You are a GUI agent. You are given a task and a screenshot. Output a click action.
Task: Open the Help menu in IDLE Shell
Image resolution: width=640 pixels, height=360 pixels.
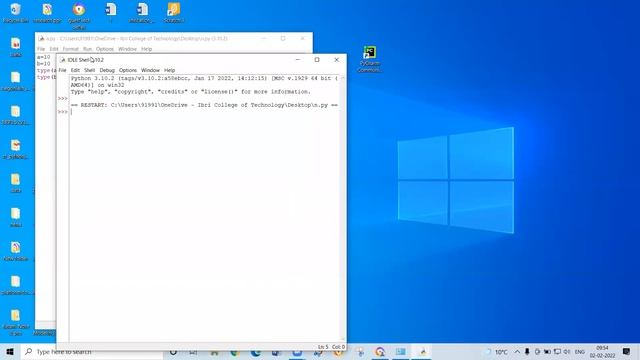click(x=169, y=70)
